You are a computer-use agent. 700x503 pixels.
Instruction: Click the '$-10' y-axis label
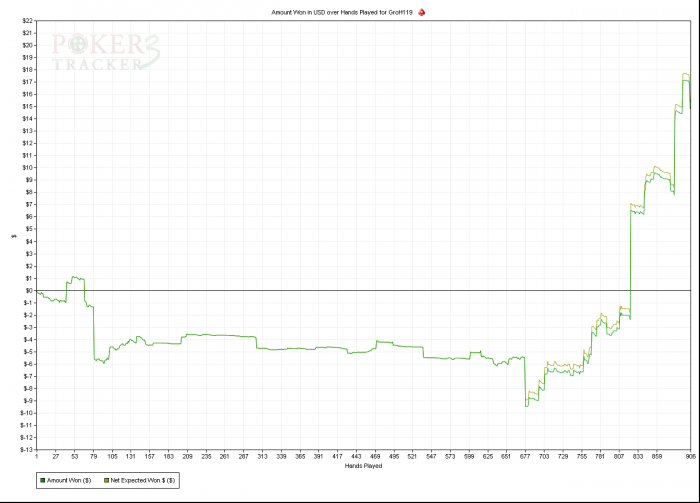[x=26, y=413]
